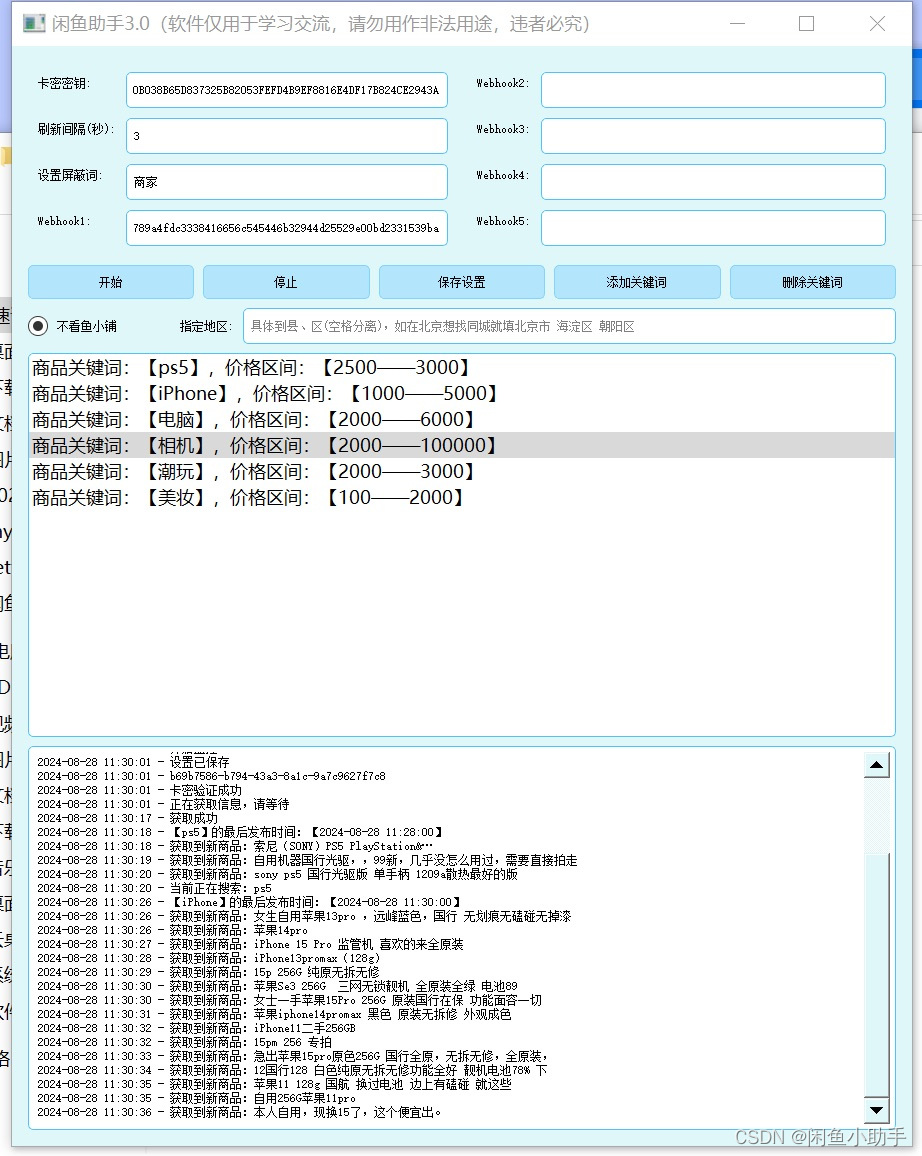The width and height of the screenshot is (922, 1156).
Task: Maximize the 闲鱼助手3.0 window
Action: pyautogui.click(x=806, y=24)
